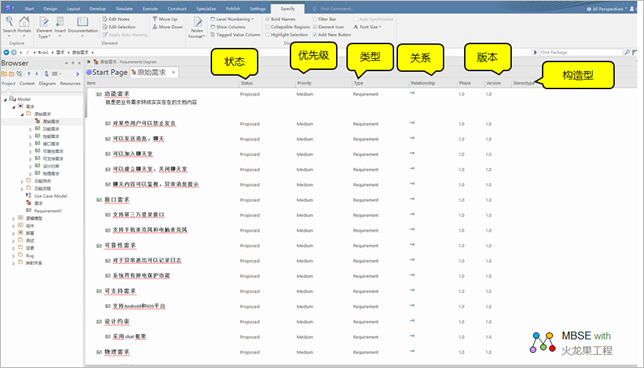644x368 pixels.
Task: Open the Notes Format ribbon button
Action: pos(197,27)
